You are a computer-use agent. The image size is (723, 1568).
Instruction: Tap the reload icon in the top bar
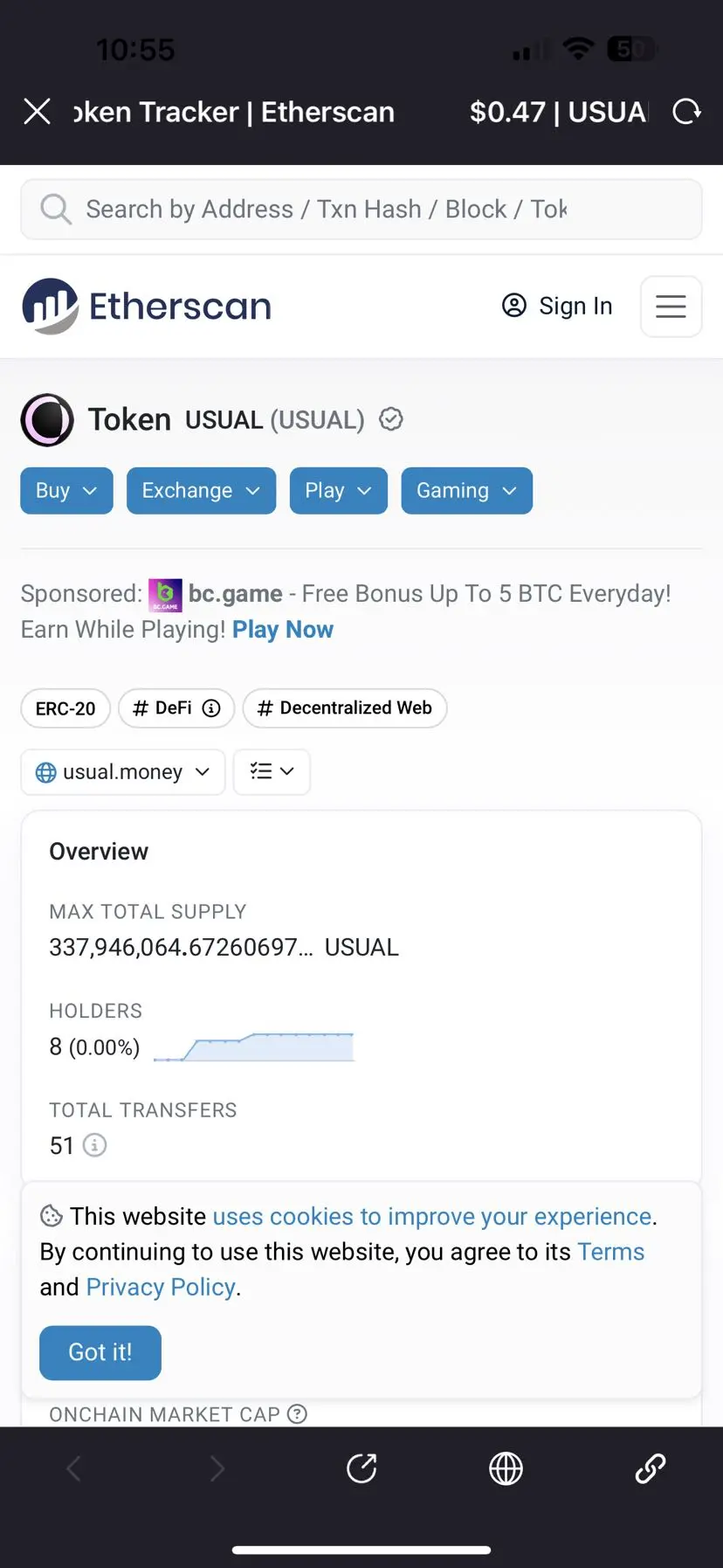(x=686, y=112)
